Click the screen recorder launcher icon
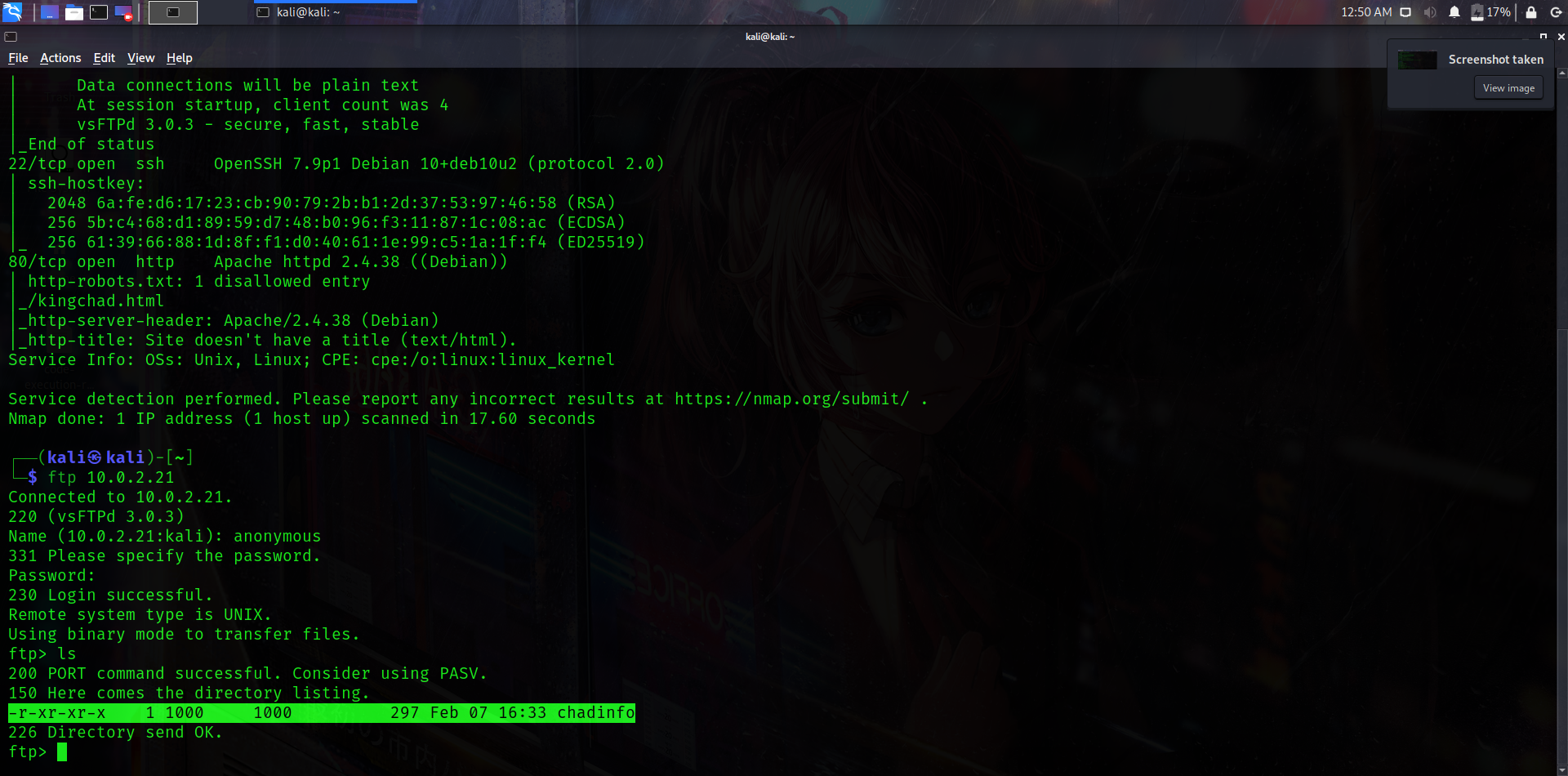The image size is (1568, 776). point(123,12)
